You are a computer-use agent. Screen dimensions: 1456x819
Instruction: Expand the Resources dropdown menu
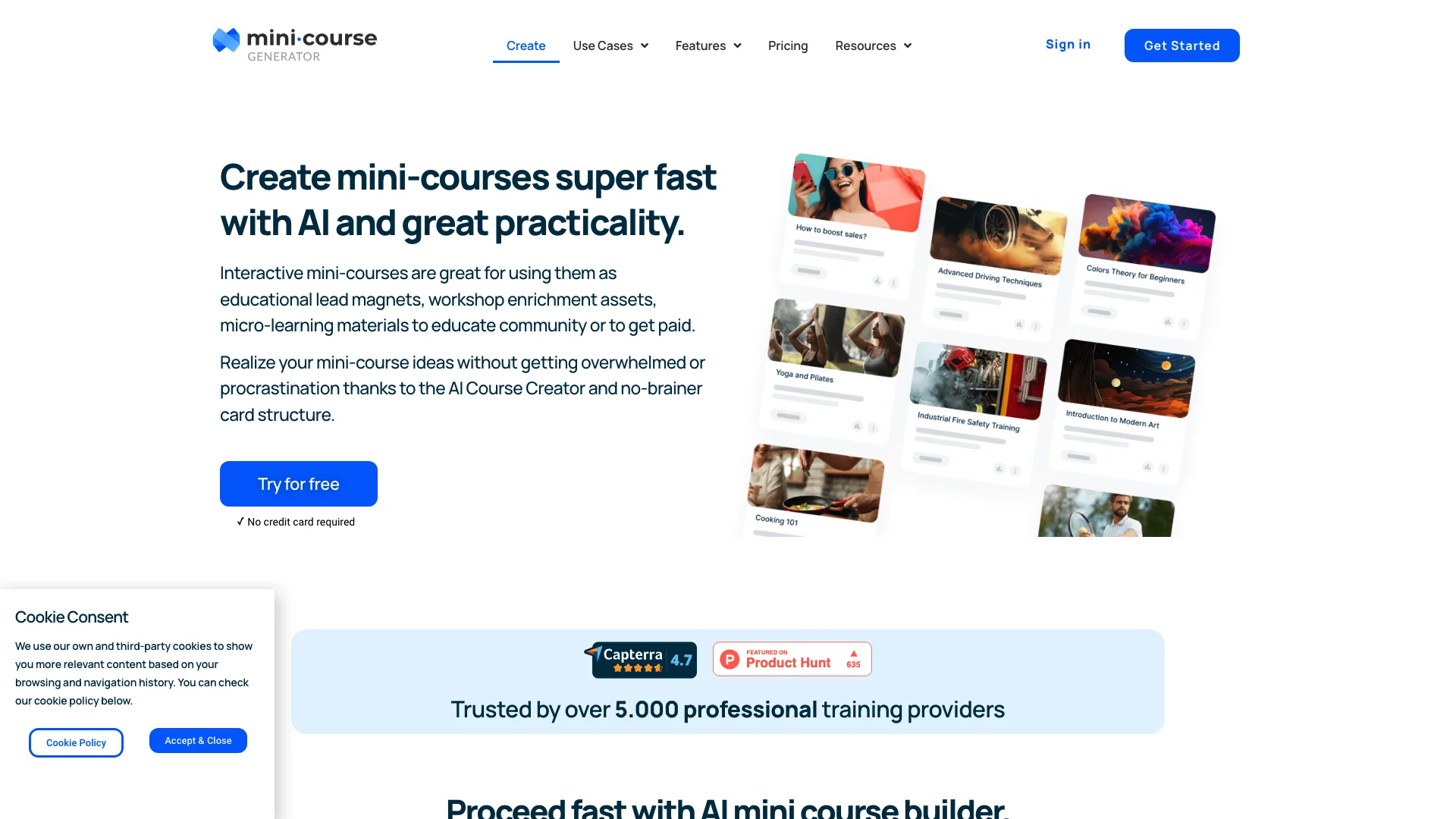pyautogui.click(x=874, y=45)
